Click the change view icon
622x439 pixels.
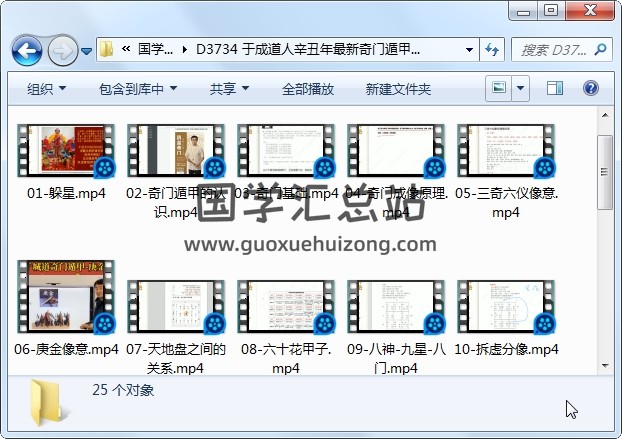click(x=498, y=89)
